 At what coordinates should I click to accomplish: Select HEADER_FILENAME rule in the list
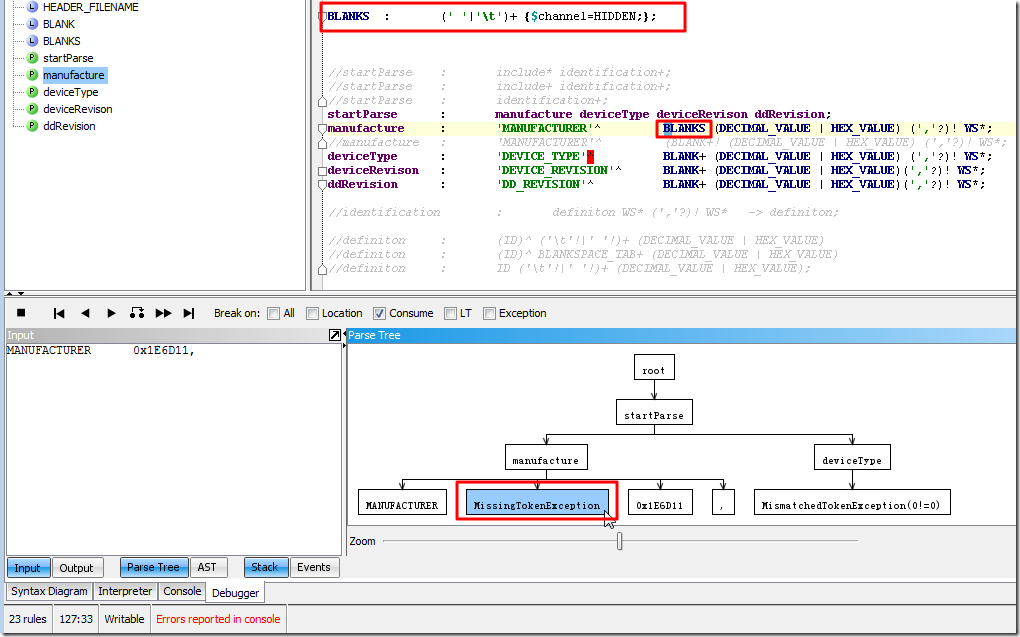click(90, 7)
